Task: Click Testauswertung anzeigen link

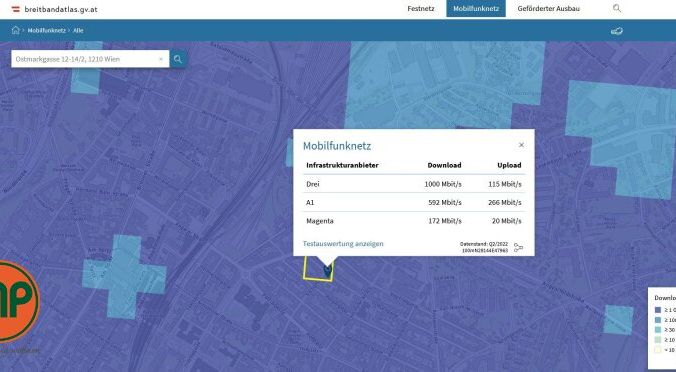Action: [343, 244]
